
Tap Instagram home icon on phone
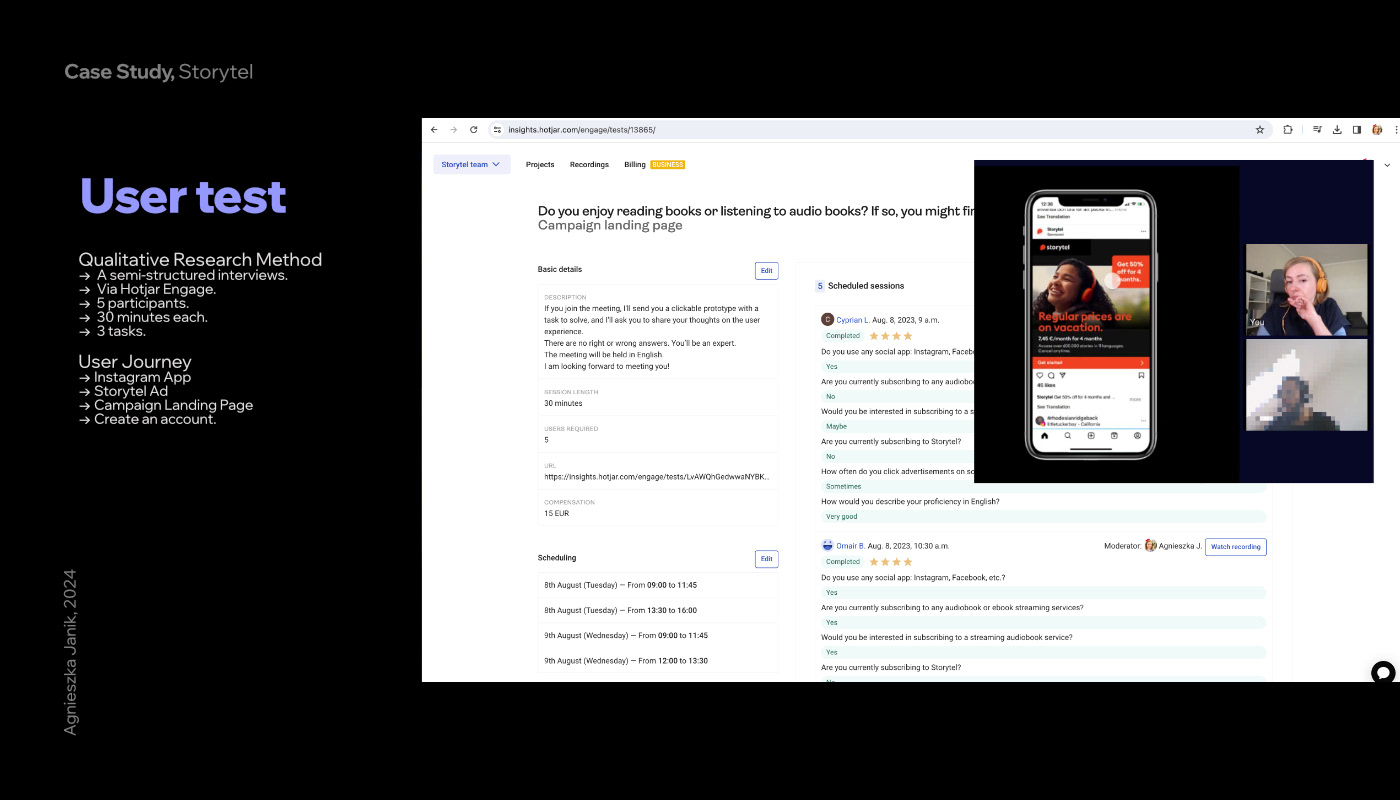[1044, 436]
